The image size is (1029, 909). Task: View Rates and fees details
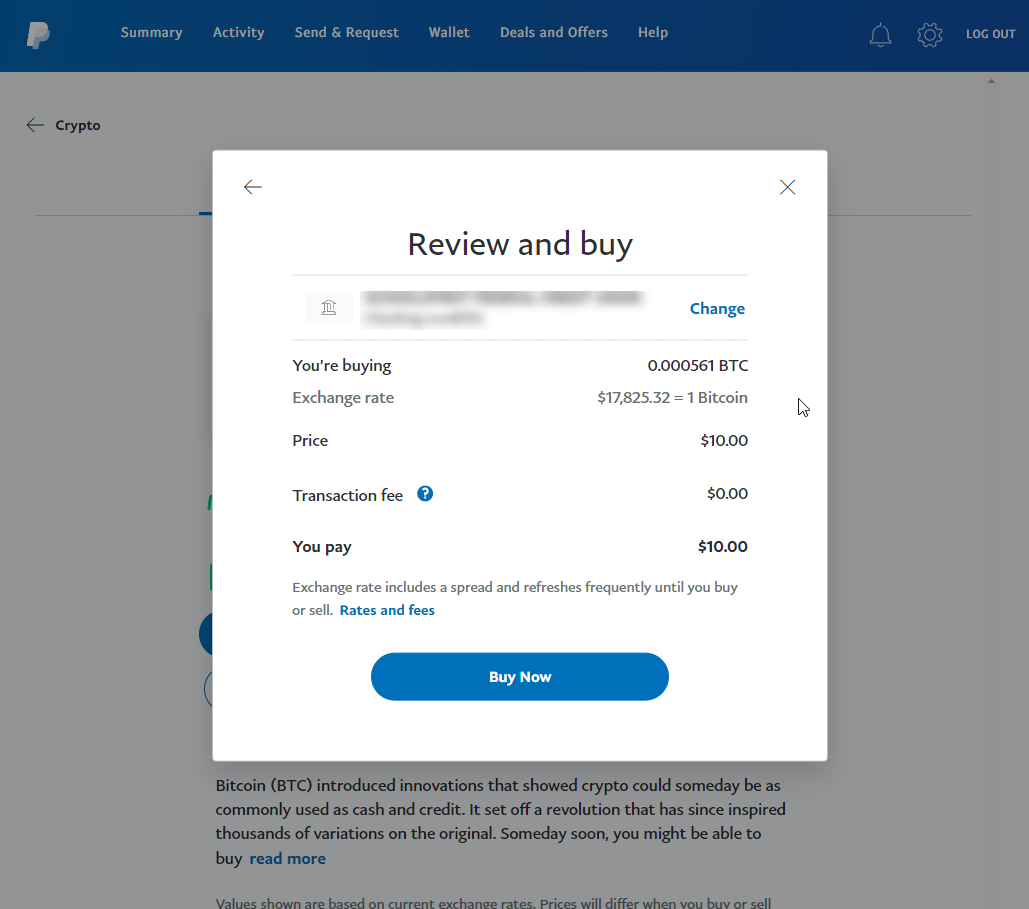tap(387, 610)
